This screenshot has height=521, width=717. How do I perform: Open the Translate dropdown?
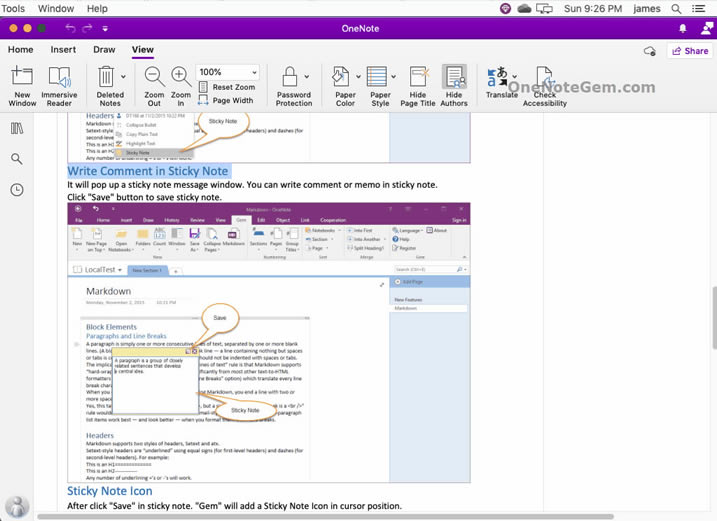pyautogui.click(x=514, y=76)
